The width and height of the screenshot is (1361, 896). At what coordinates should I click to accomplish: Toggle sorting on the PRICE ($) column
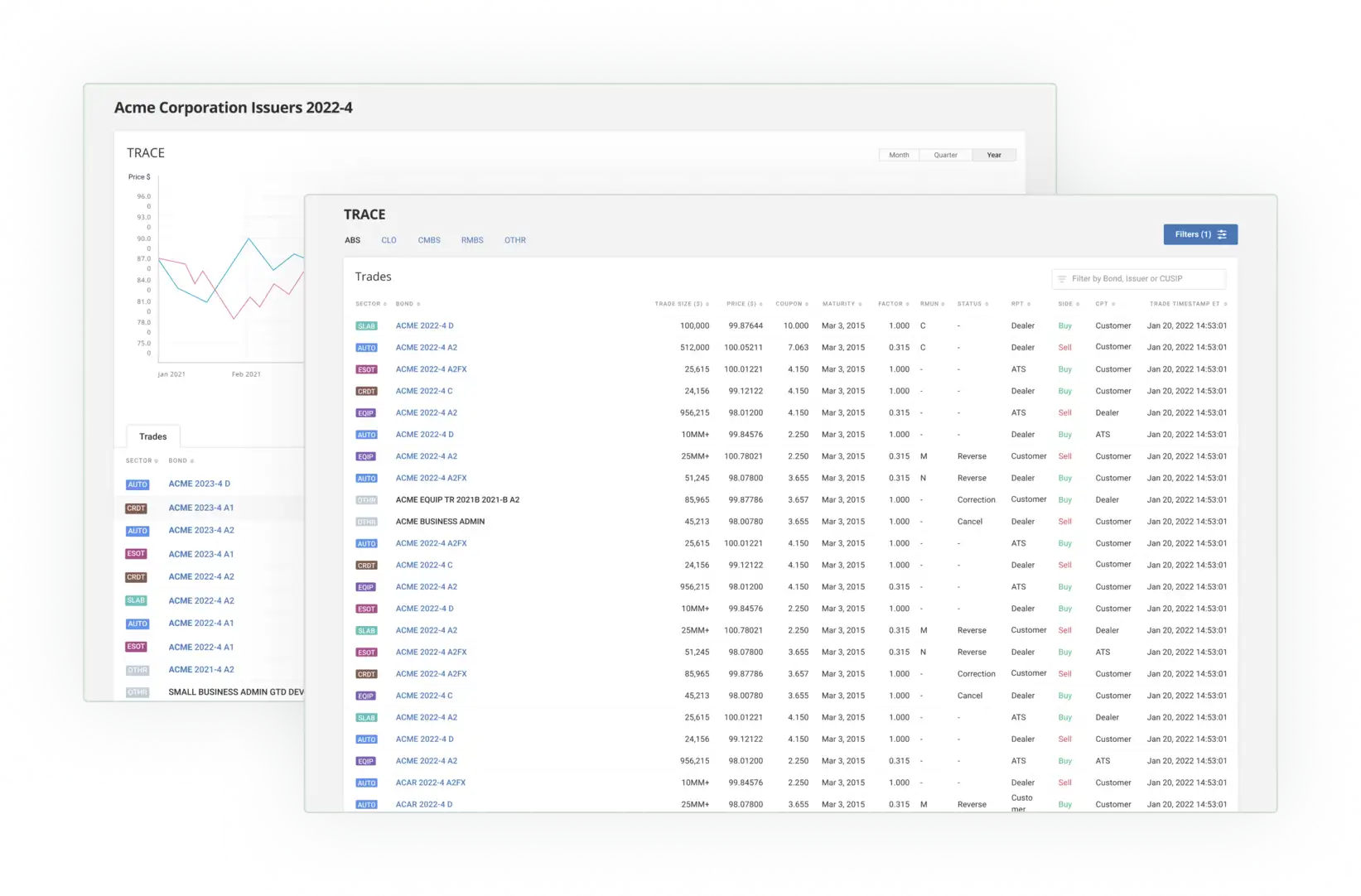coord(763,304)
